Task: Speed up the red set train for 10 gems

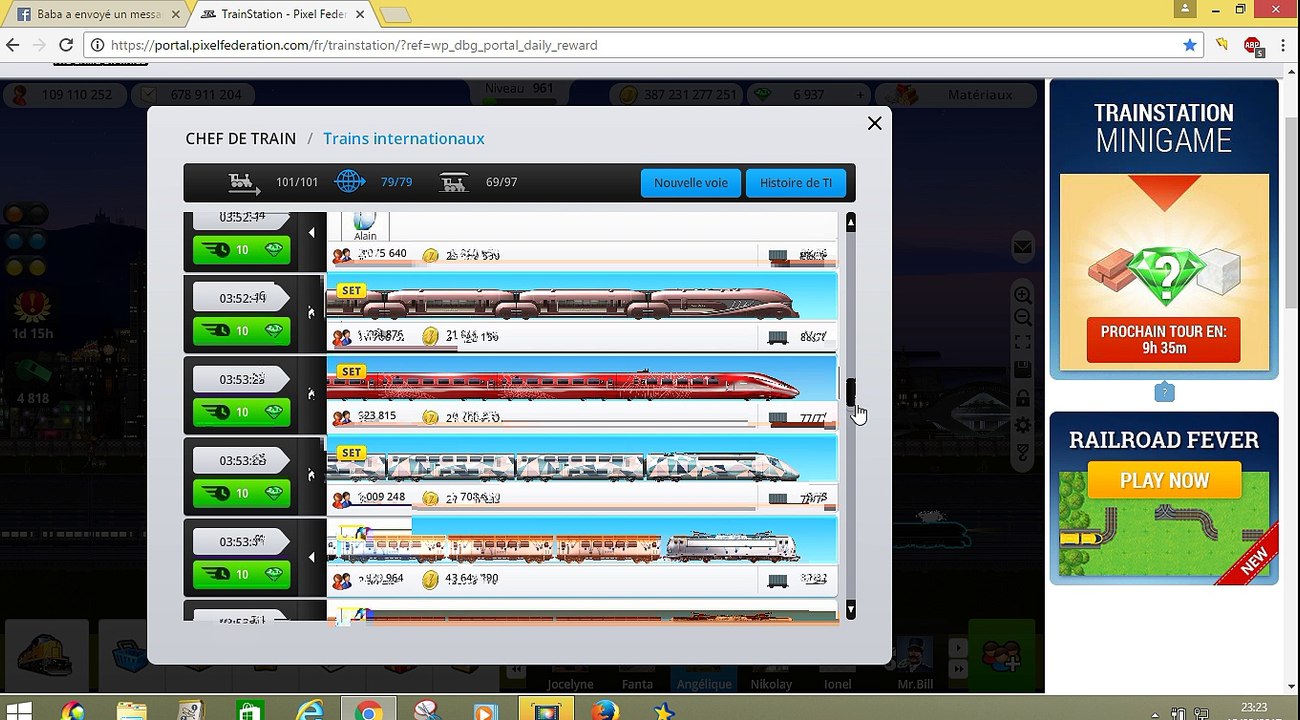Action: 241,412
